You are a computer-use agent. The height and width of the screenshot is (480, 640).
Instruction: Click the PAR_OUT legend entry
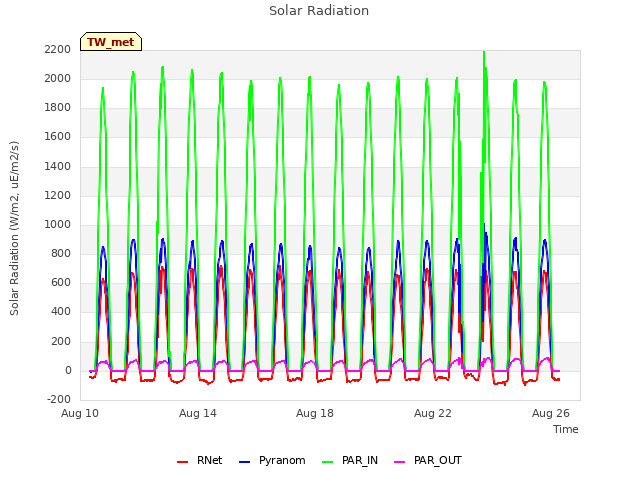428,461
